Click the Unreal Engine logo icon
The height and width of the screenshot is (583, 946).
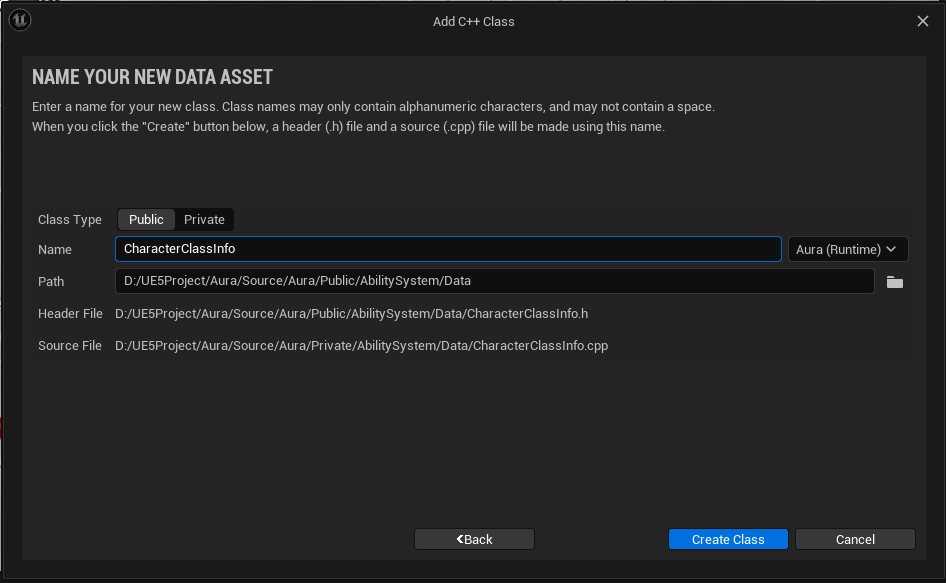point(21,20)
